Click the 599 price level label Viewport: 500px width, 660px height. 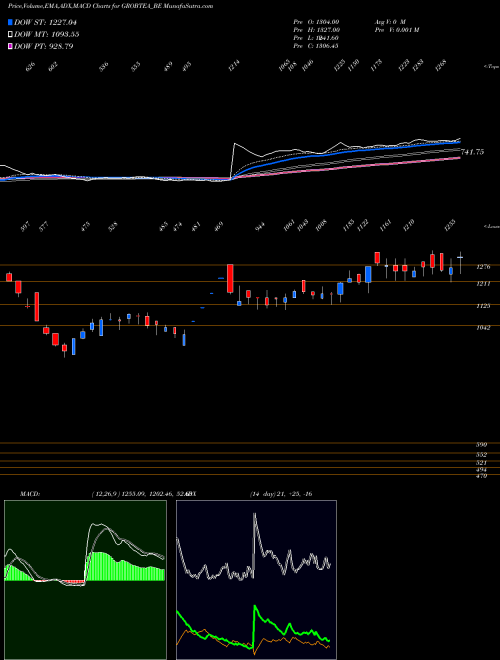click(x=481, y=444)
